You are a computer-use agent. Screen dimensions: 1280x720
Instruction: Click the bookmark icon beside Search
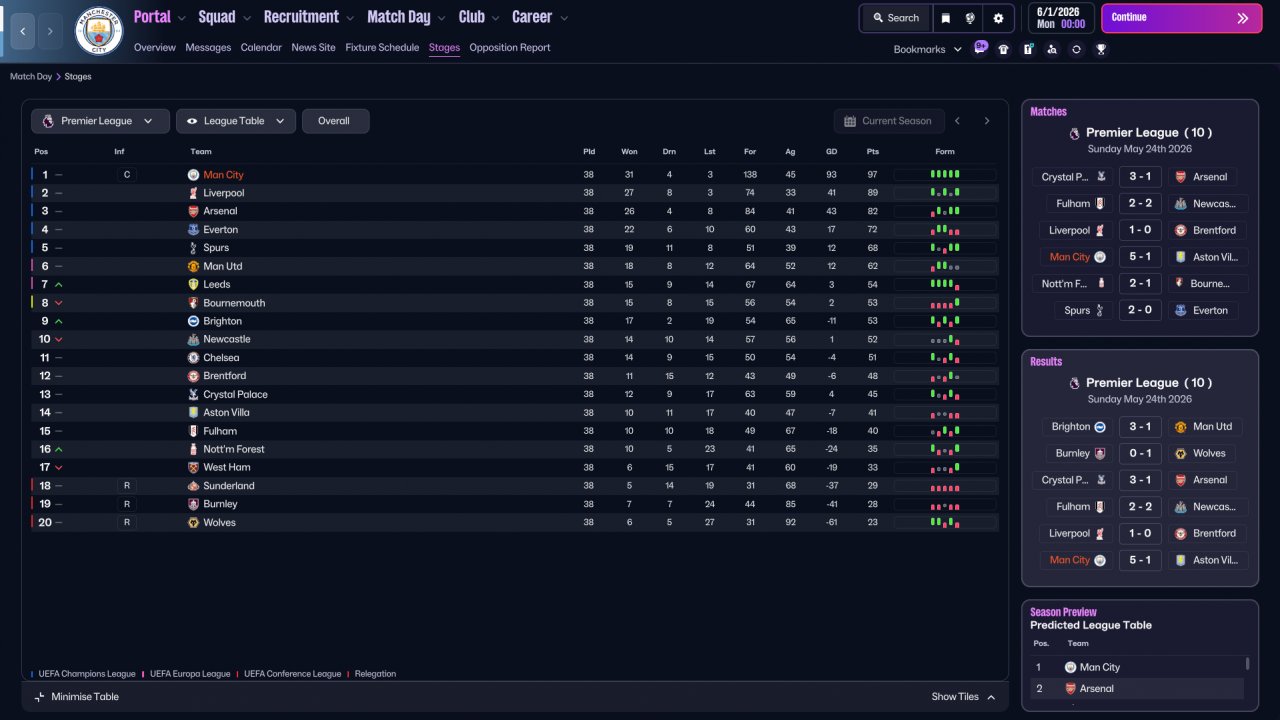coord(946,18)
